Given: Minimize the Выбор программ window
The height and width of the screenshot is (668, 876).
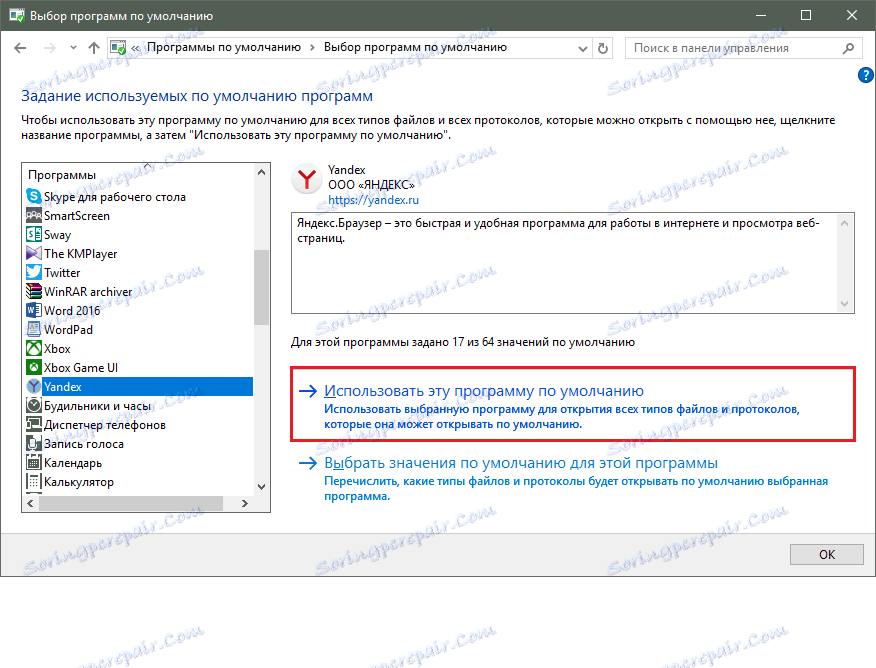Looking at the screenshot, I should point(760,15).
